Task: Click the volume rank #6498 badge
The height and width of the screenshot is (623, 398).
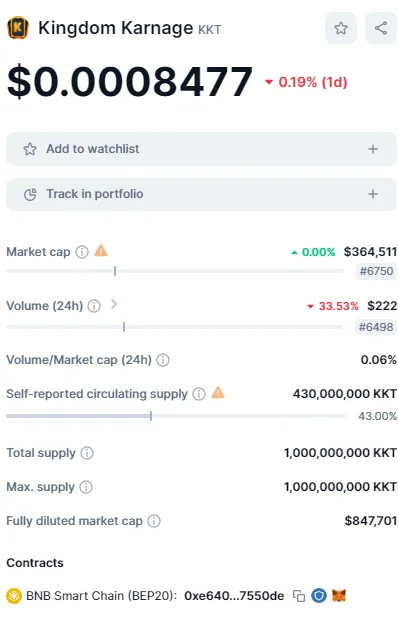Action: (x=376, y=327)
